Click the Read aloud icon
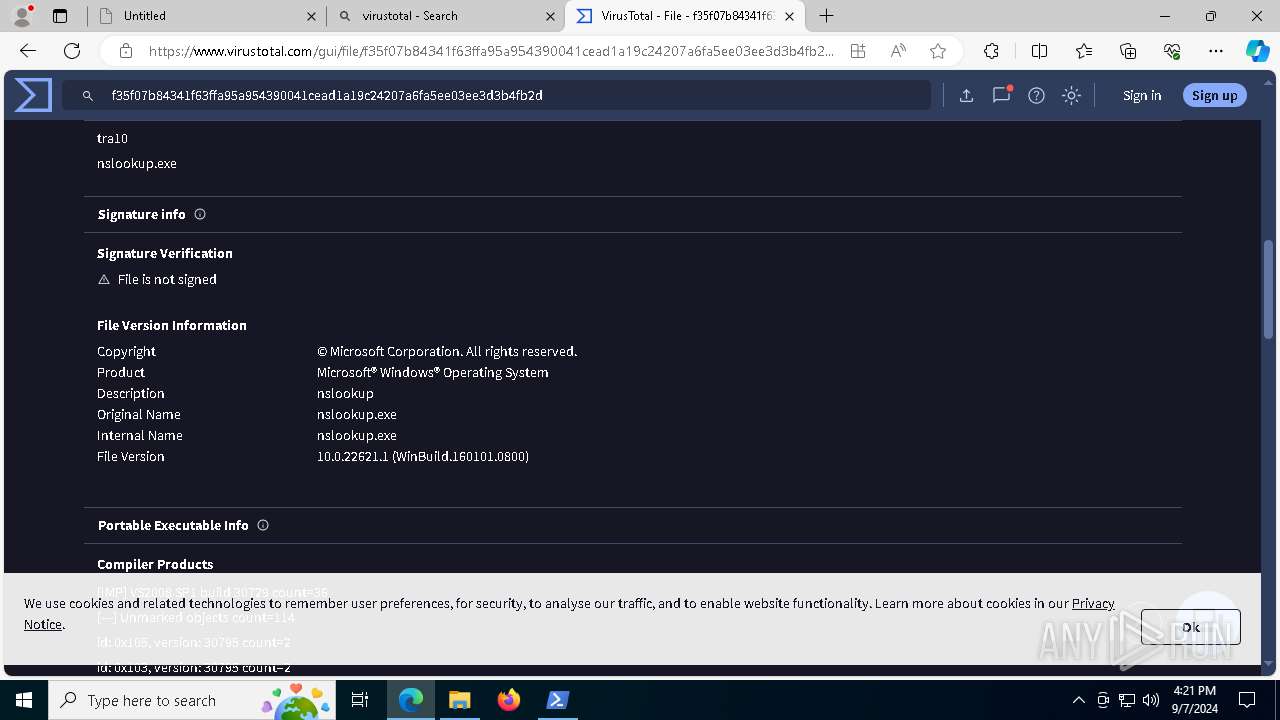1280x720 pixels. [x=898, y=51]
